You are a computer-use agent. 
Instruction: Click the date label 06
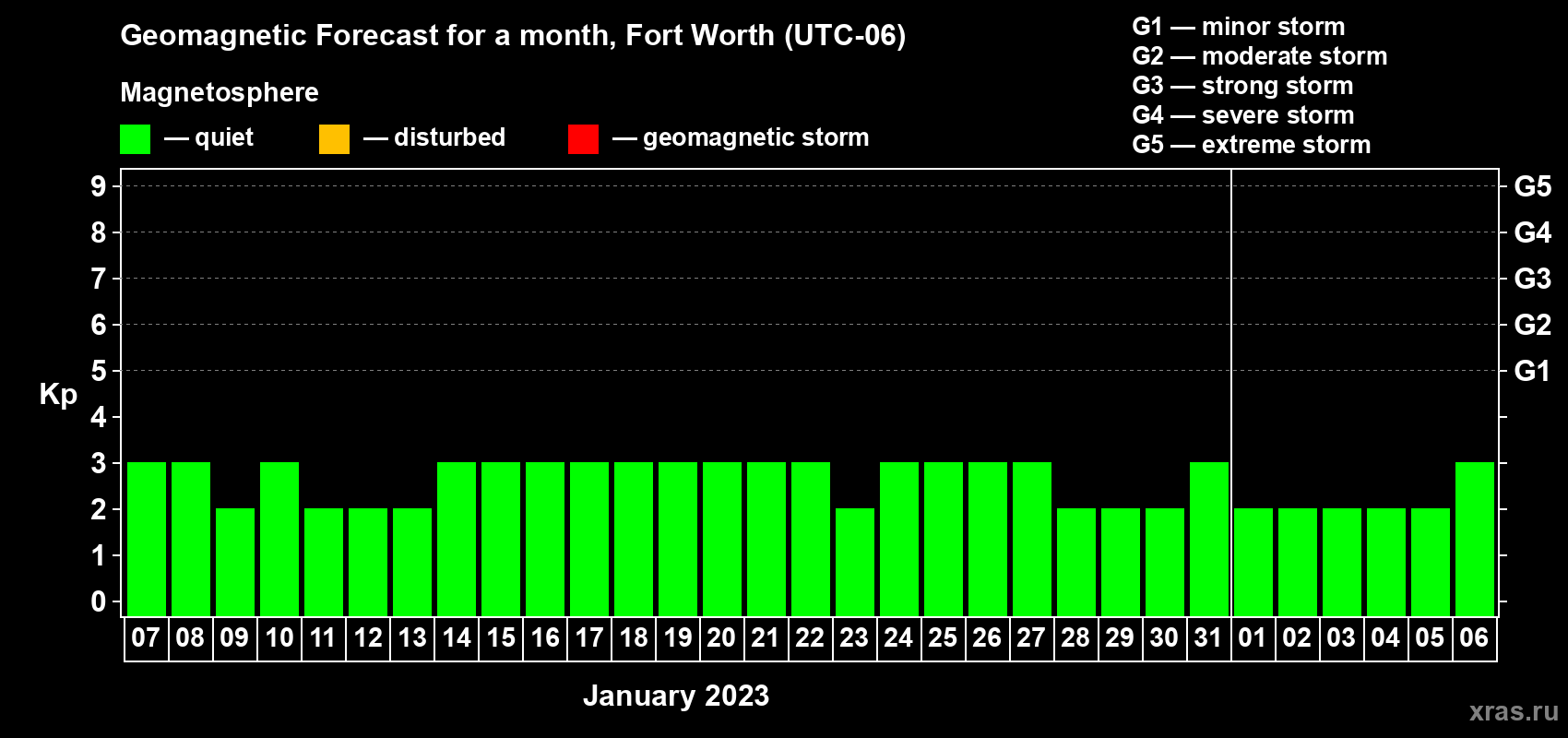[1474, 638]
